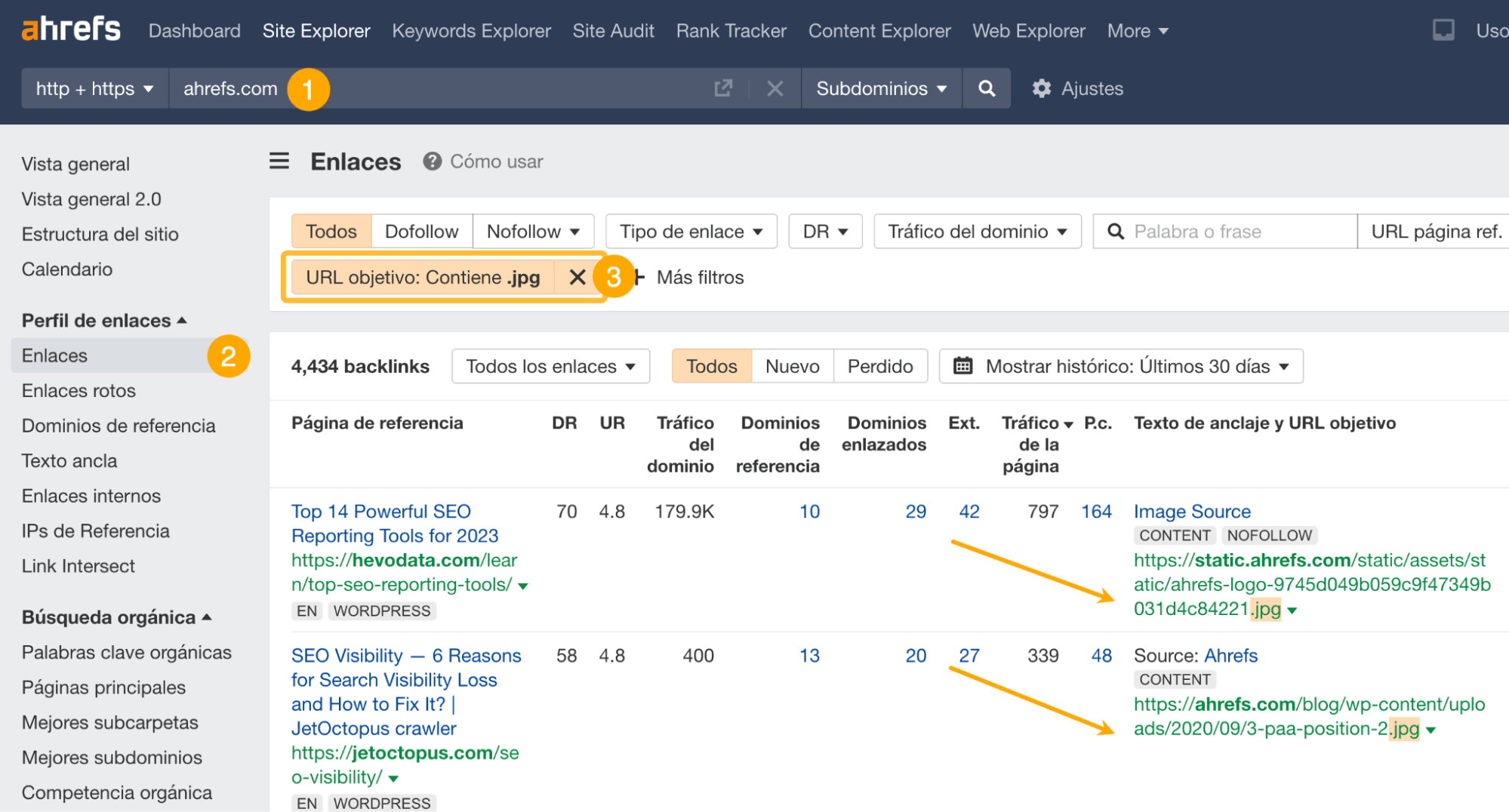Open ahrefs.com with the external link icon
This screenshot has height=812, width=1509.
[723, 88]
